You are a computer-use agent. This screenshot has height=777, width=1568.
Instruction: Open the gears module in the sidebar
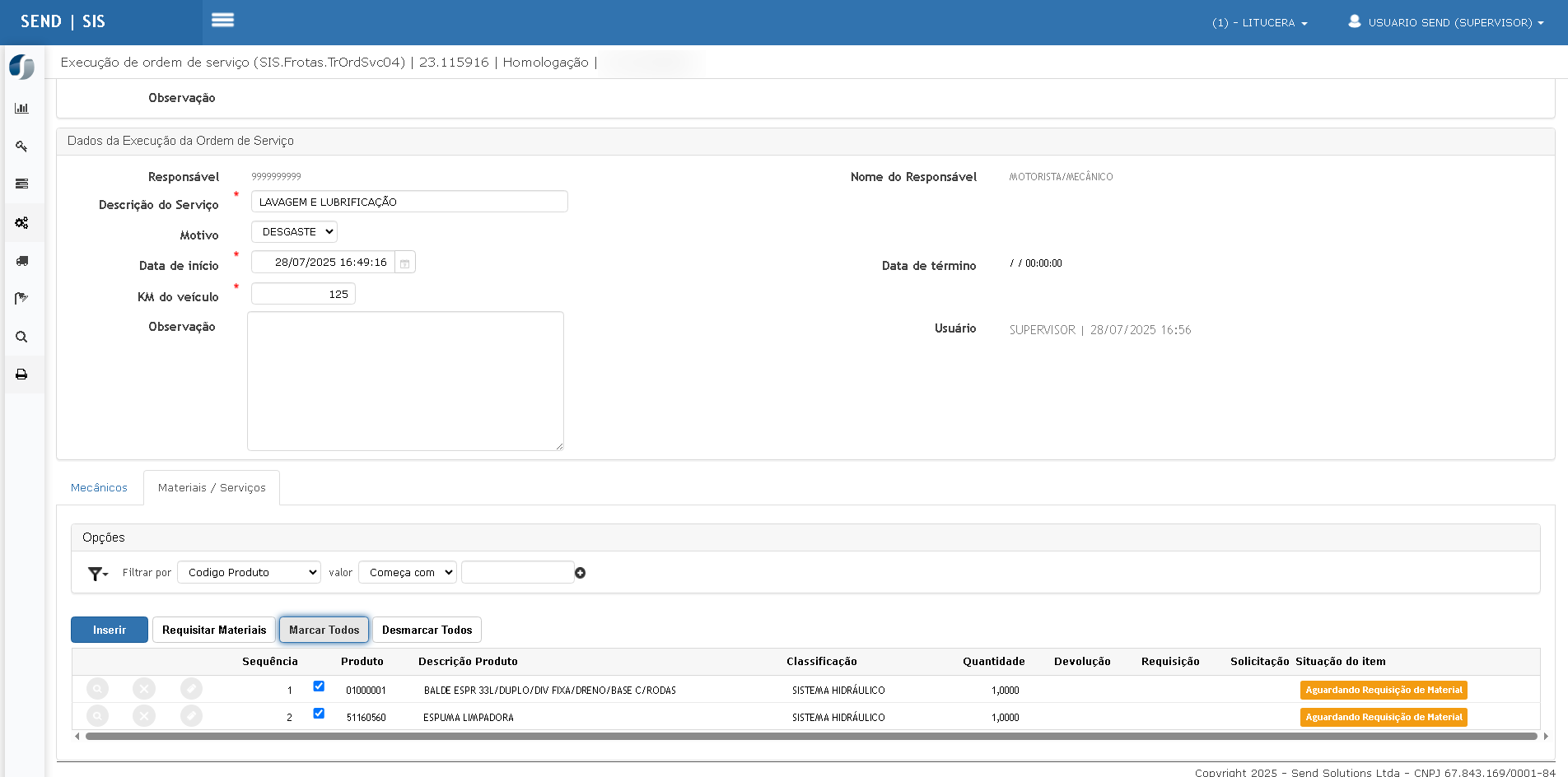21,222
